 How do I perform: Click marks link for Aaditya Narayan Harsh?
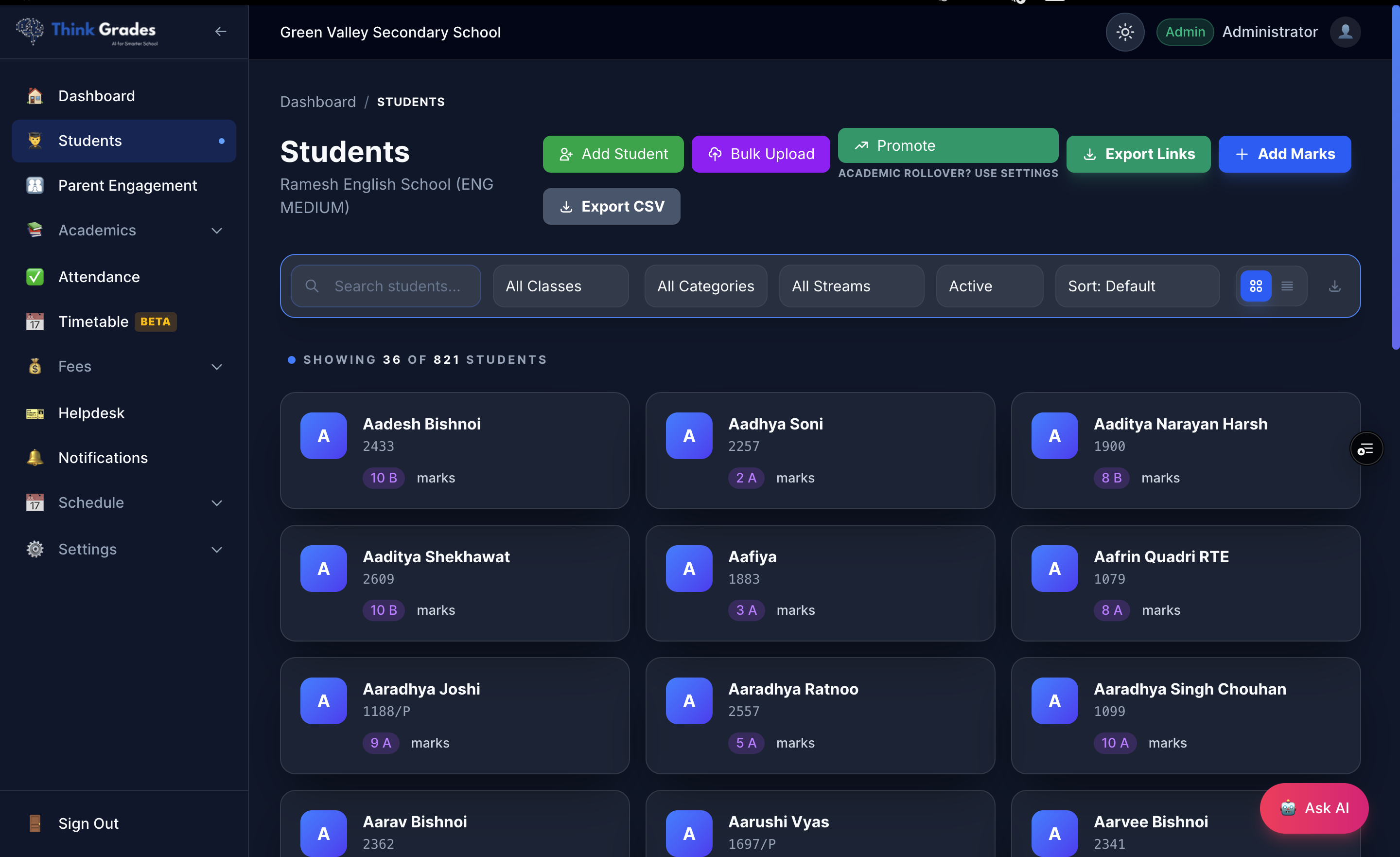point(1160,478)
